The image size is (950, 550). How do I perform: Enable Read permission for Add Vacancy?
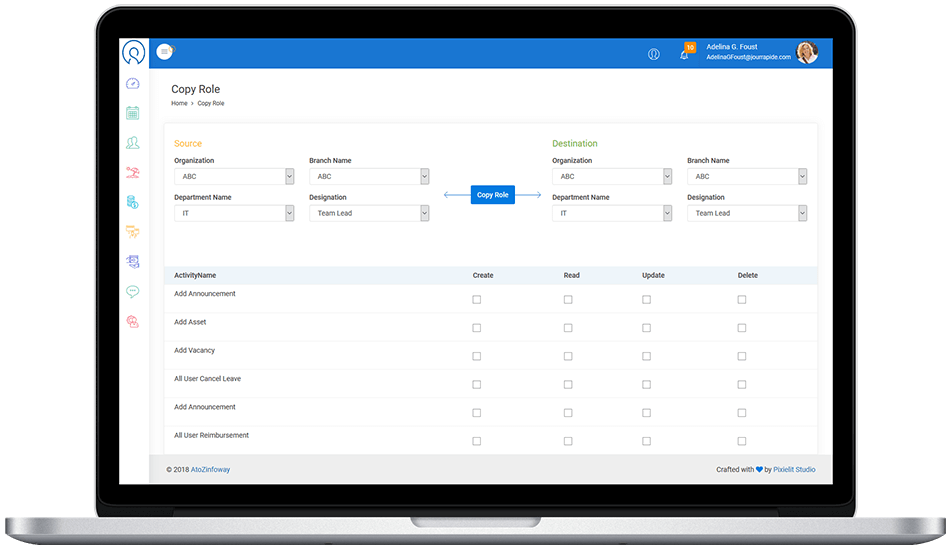568,356
